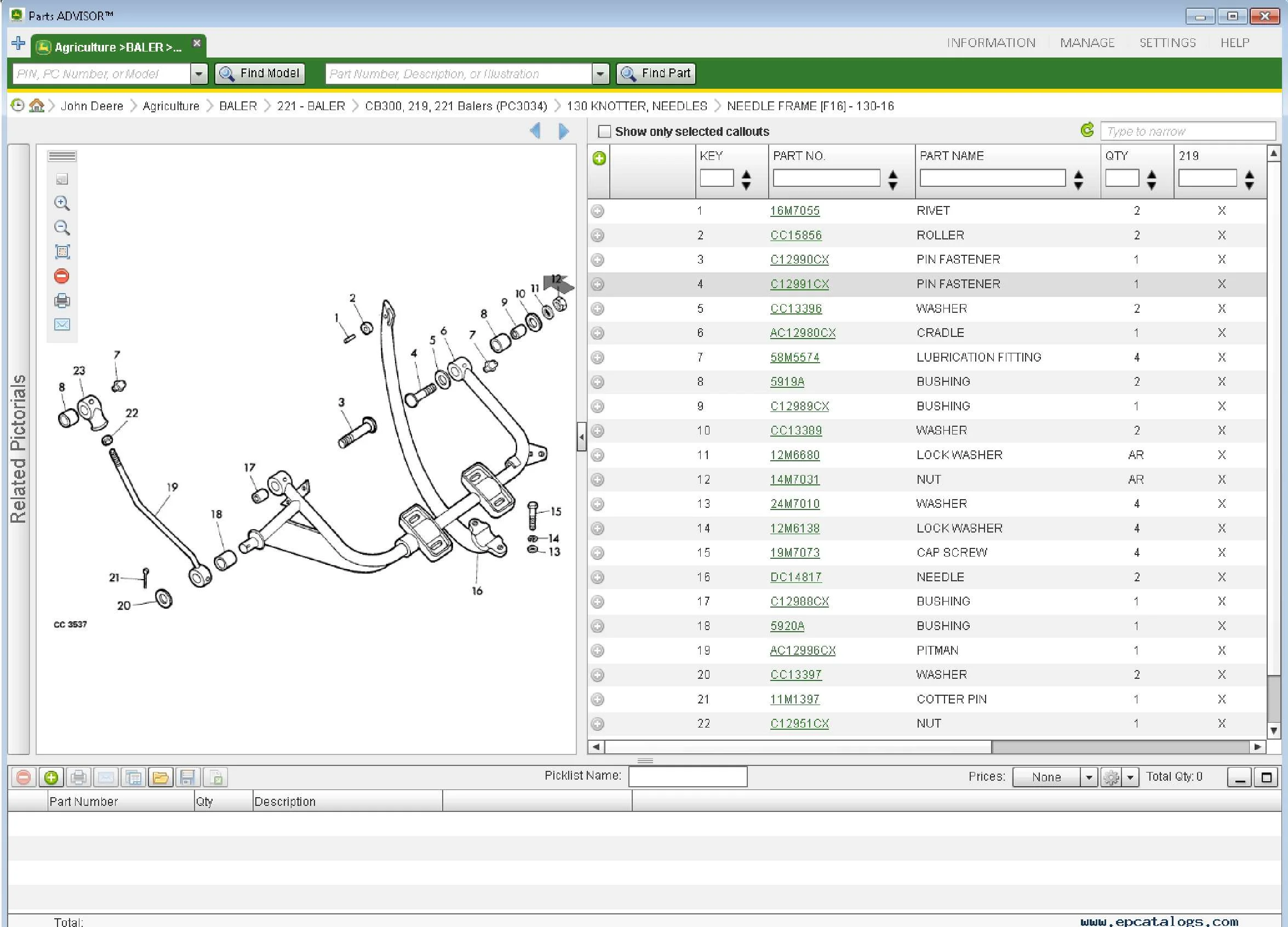Go to home via house icon
Viewport: 1288px width, 927px height.
point(36,106)
